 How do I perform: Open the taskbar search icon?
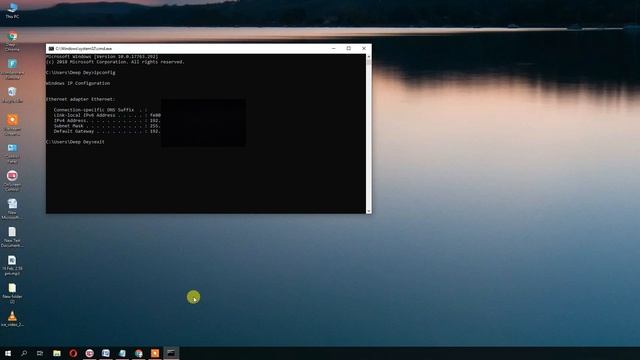pyautogui.click(x=24, y=353)
